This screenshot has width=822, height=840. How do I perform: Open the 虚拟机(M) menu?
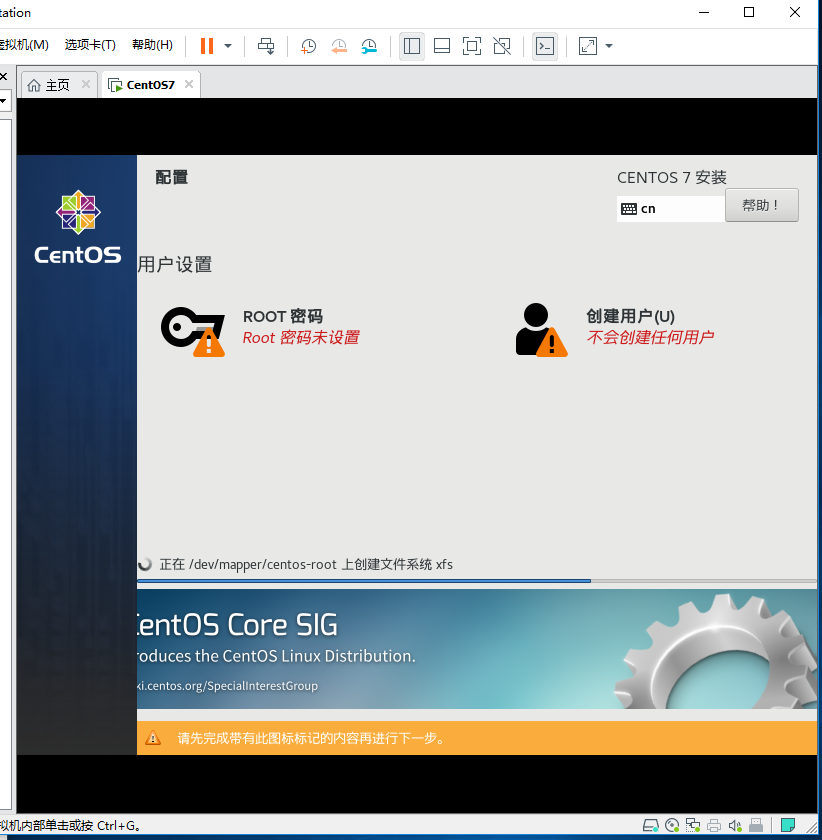pyautogui.click(x=24, y=44)
